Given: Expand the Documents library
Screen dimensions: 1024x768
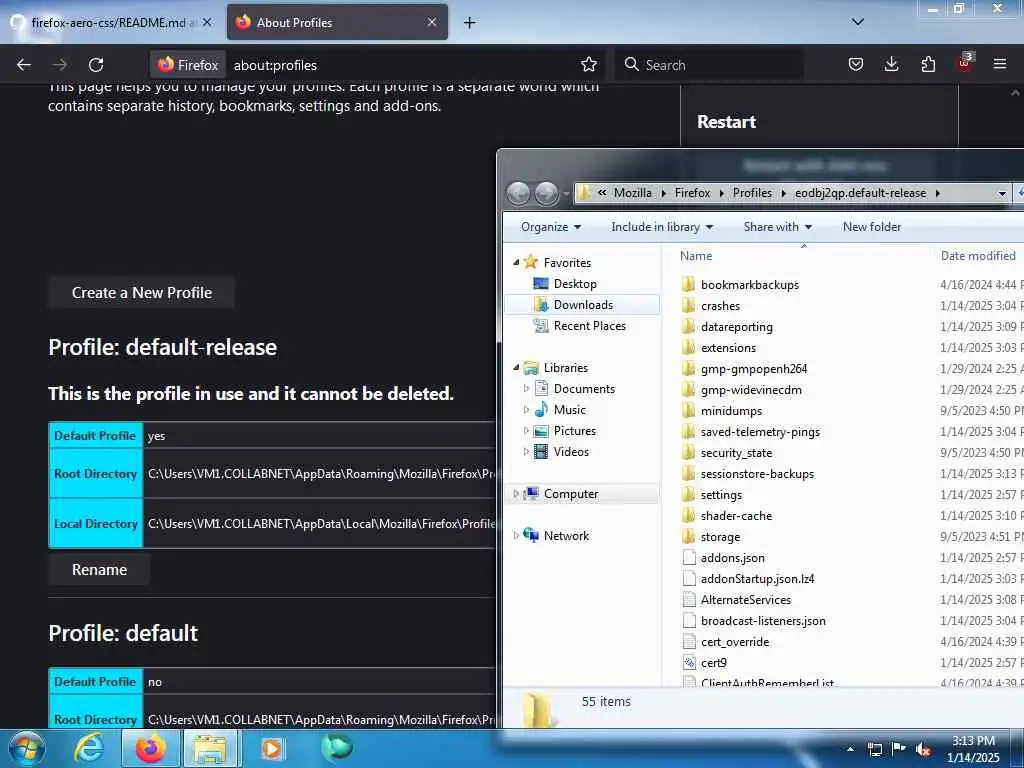Looking at the screenshot, I should point(526,389).
